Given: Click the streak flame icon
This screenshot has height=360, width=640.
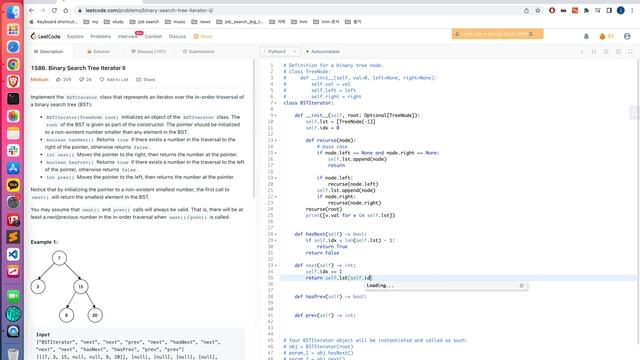Looking at the screenshot, I should [602, 36].
